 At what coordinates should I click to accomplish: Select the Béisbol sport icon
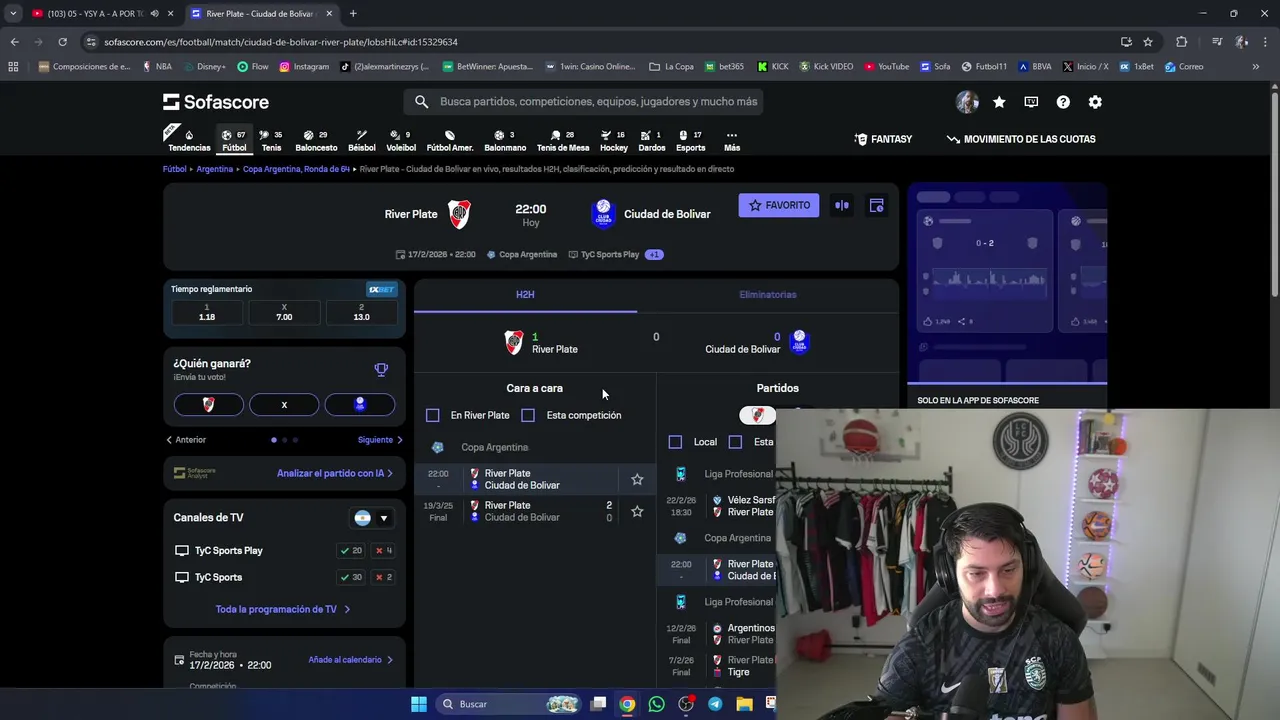362,140
